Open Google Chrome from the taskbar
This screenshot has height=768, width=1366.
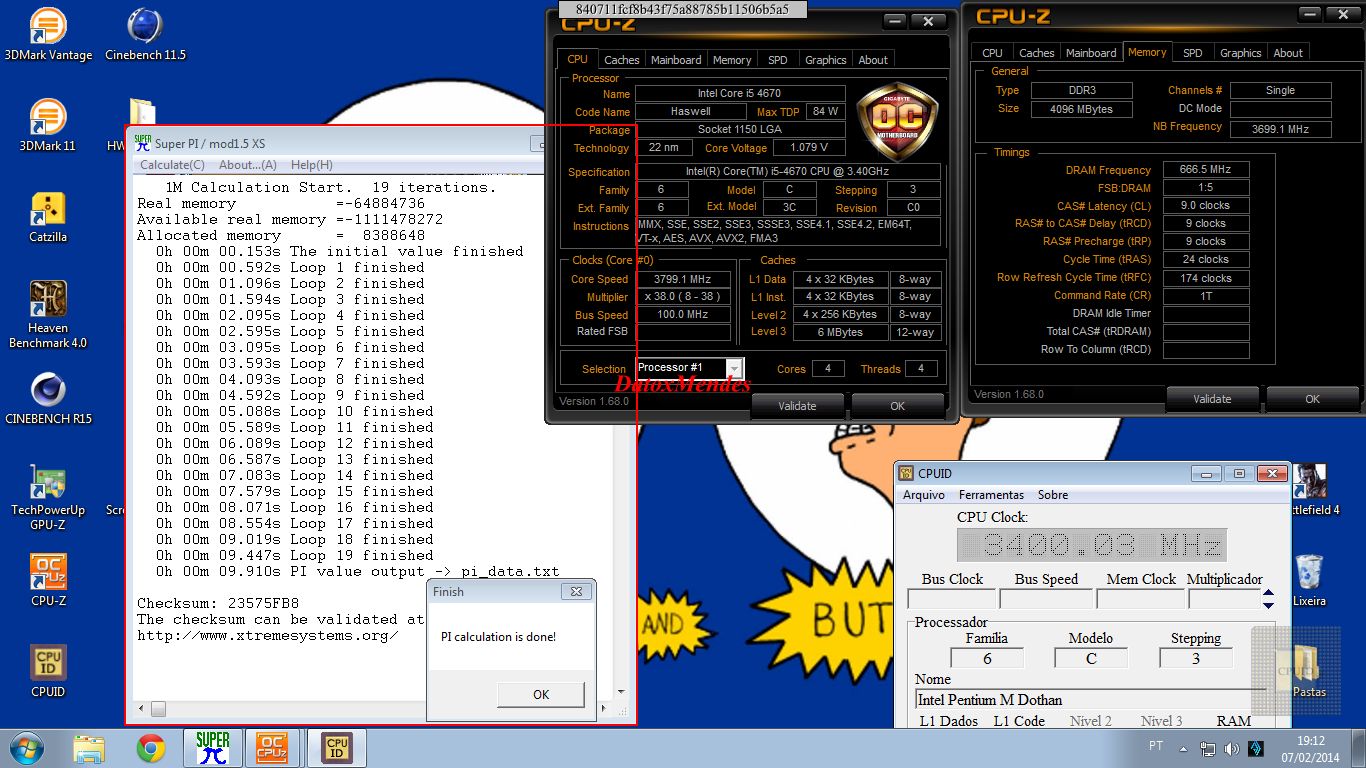(x=151, y=748)
